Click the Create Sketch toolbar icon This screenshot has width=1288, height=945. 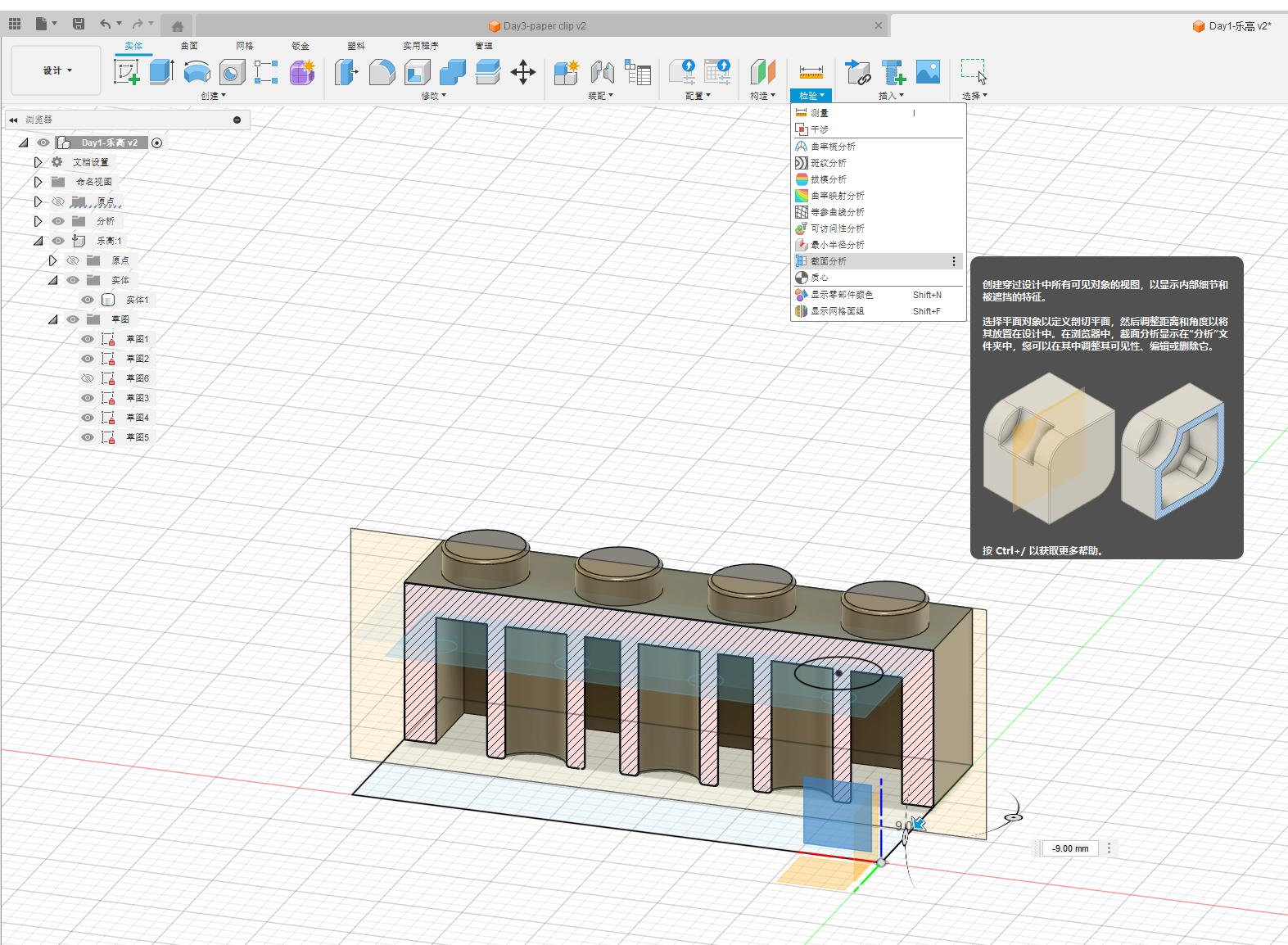(126, 72)
